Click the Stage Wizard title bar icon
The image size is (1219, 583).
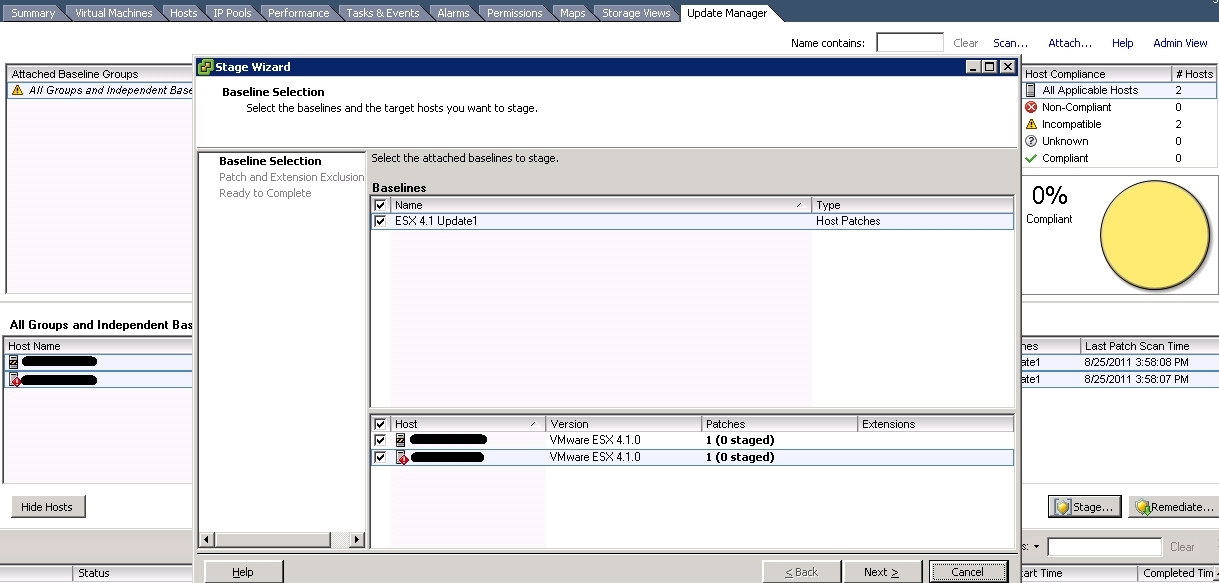tap(206, 67)
